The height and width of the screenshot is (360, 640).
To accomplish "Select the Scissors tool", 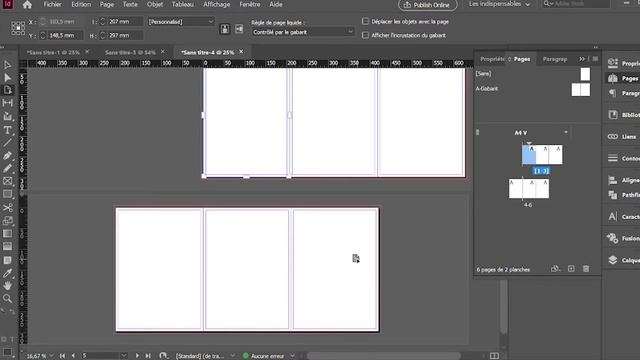I will click(7, 208).
